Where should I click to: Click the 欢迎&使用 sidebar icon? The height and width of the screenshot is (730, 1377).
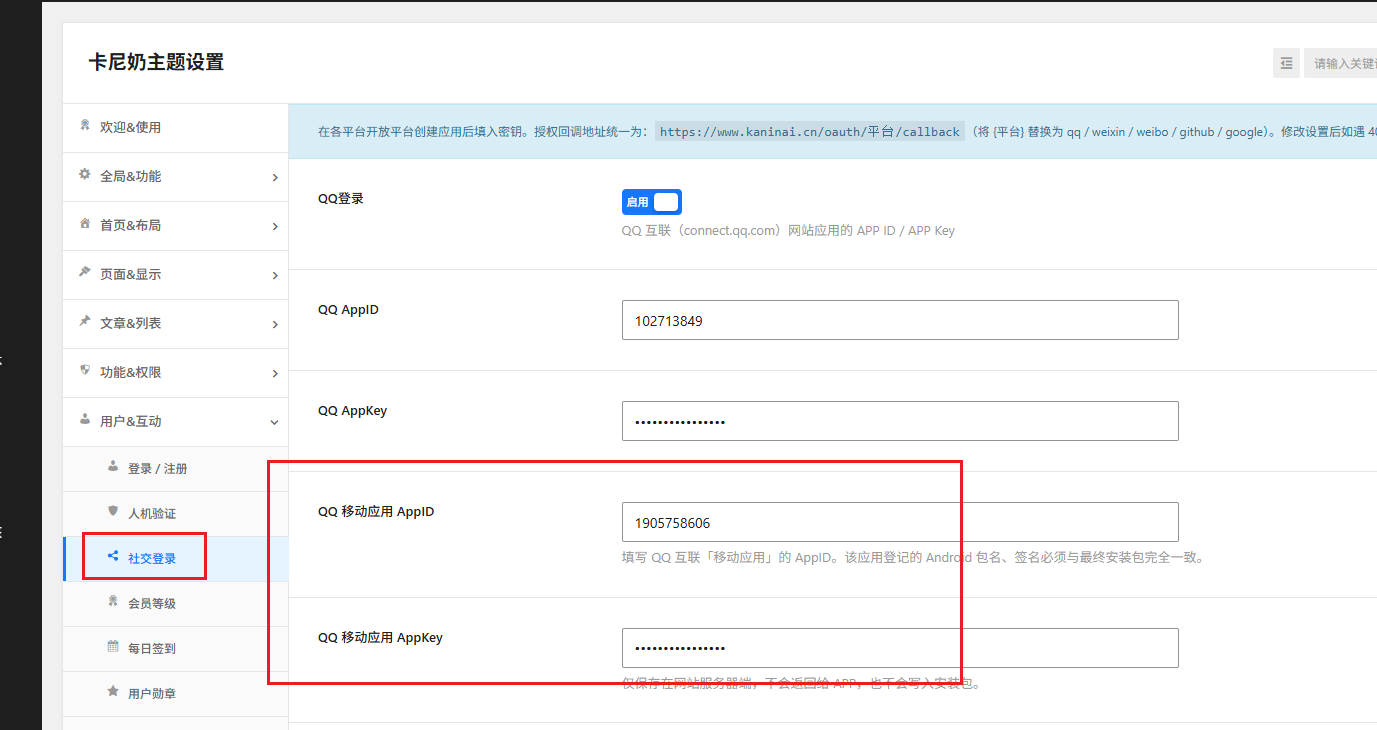coord(85,126)
